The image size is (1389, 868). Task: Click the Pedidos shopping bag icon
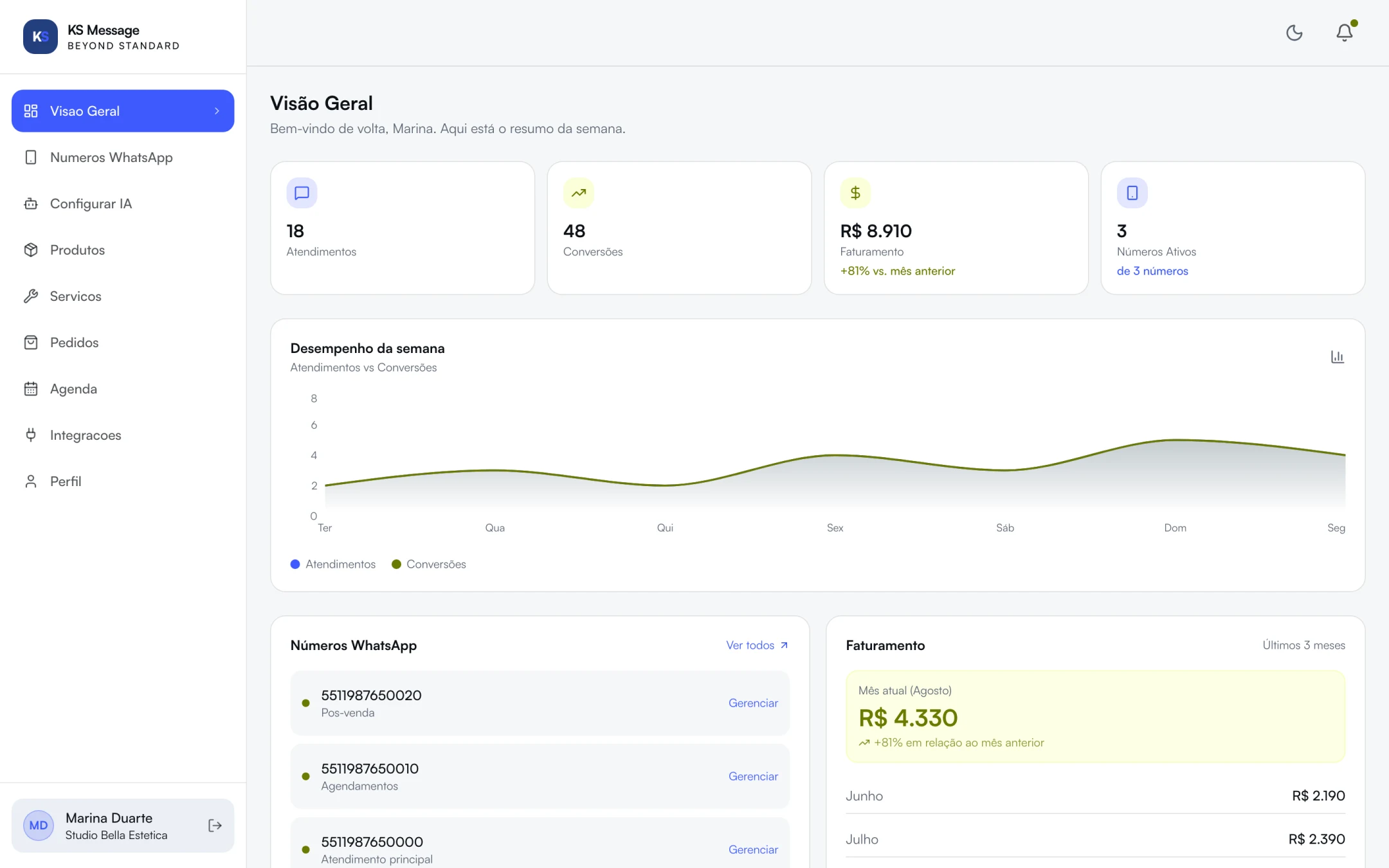pyautogui.click(x=31, y=342)
